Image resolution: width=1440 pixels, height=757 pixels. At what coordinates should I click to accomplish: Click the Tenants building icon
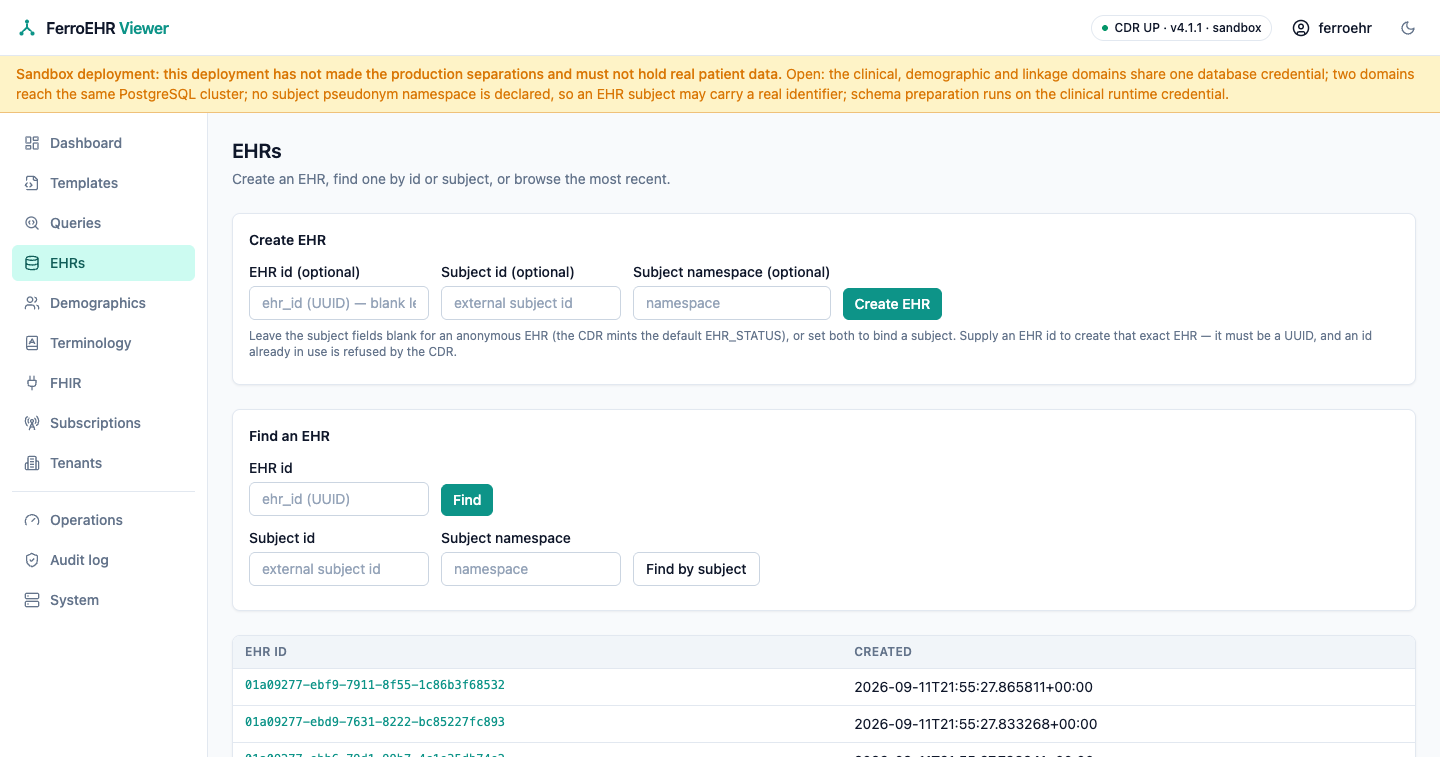tap(32, 463)
